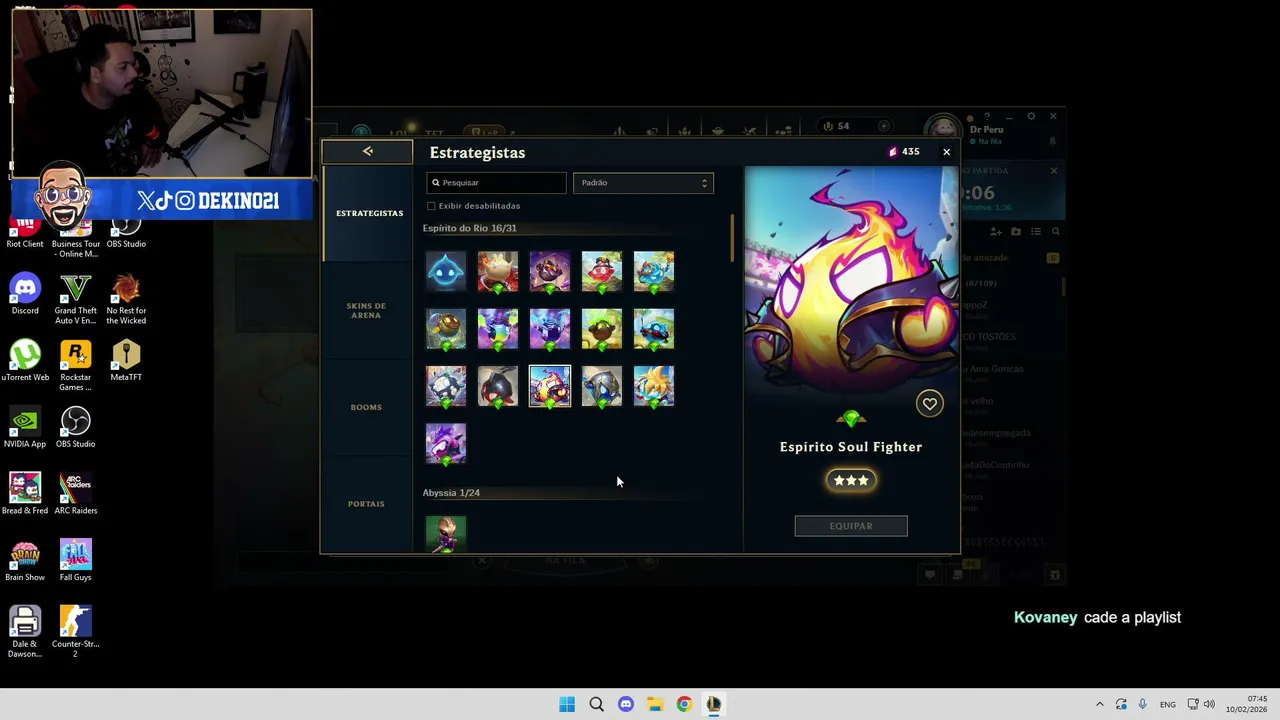Switch to the Portais tab

pyautogui.click(x=366, y=504)
